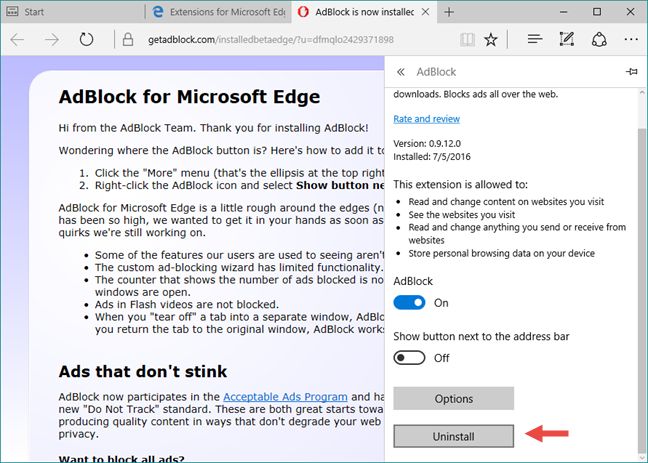Click 'Ads in Flash videos are not blocked.'

point(187,305)
